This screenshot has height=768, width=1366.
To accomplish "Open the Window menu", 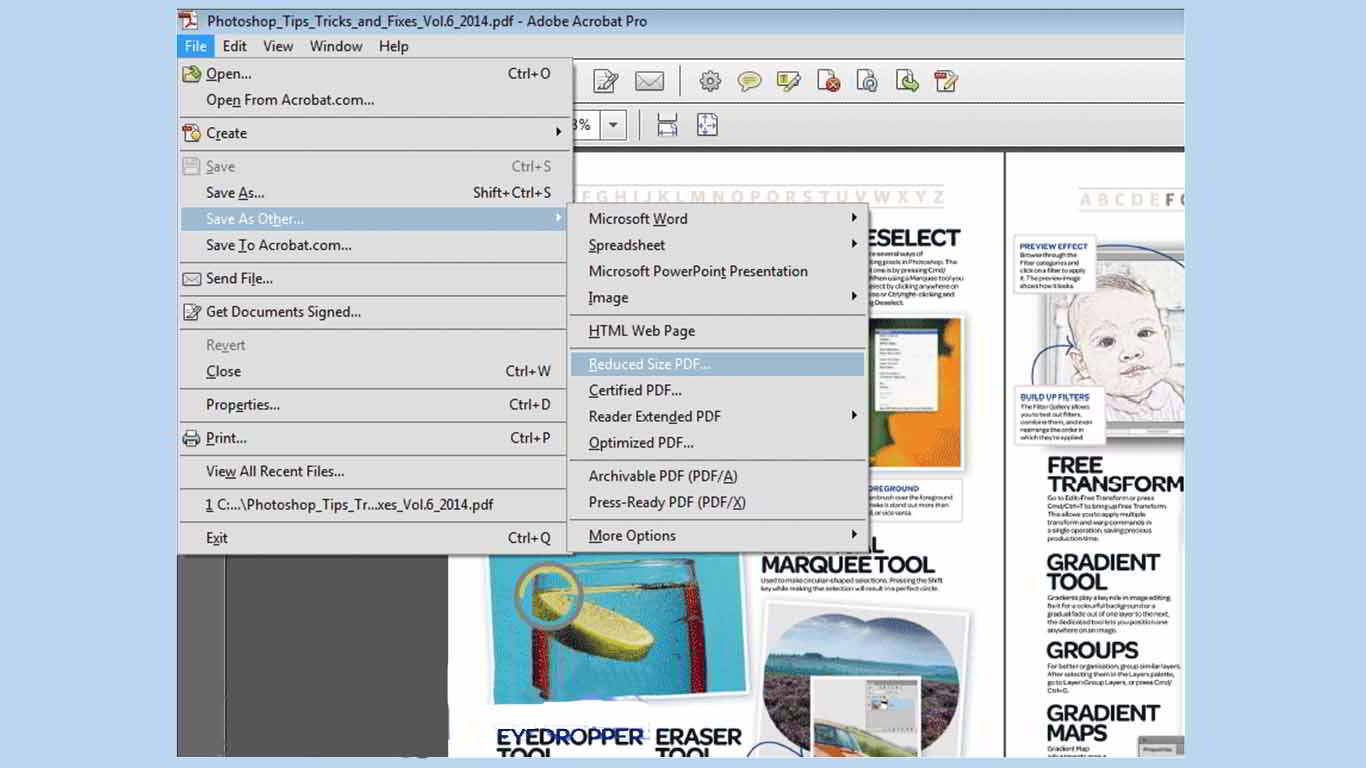I will coord(336,46).
